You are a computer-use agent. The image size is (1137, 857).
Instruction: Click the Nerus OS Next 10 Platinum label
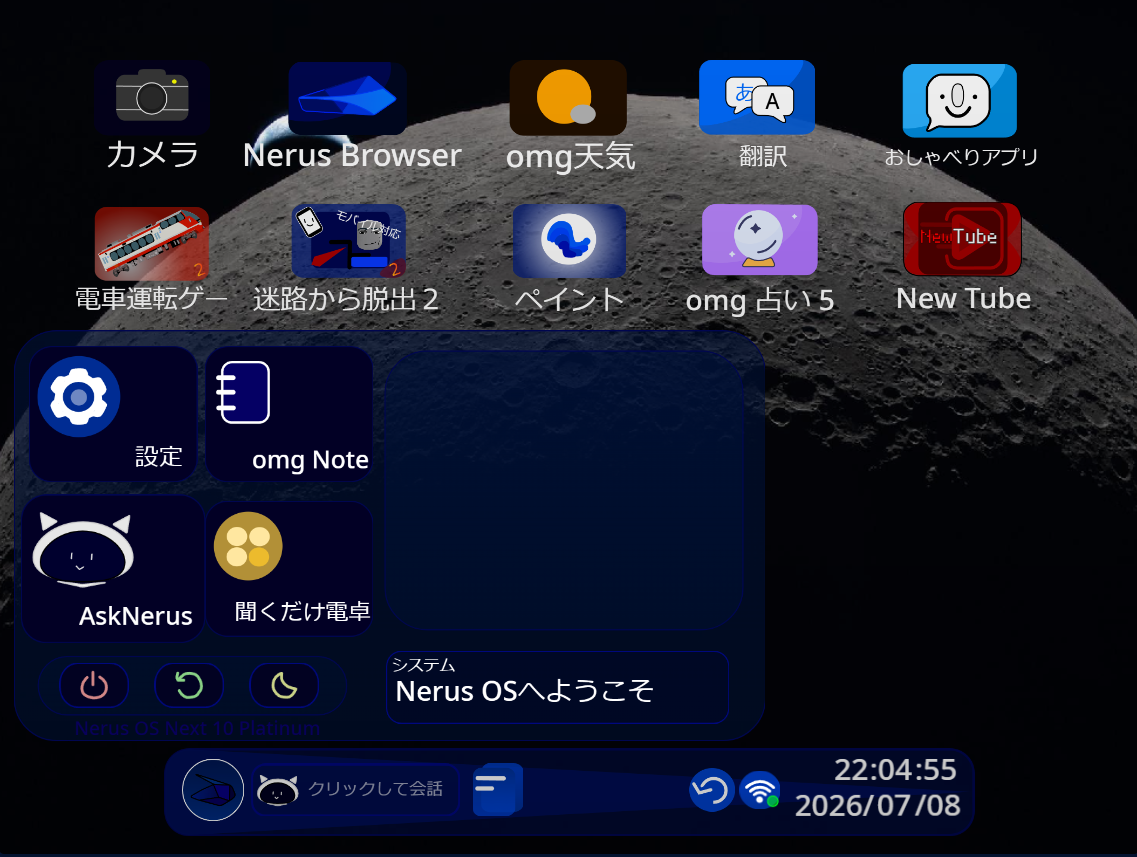(x=197, y=728)
